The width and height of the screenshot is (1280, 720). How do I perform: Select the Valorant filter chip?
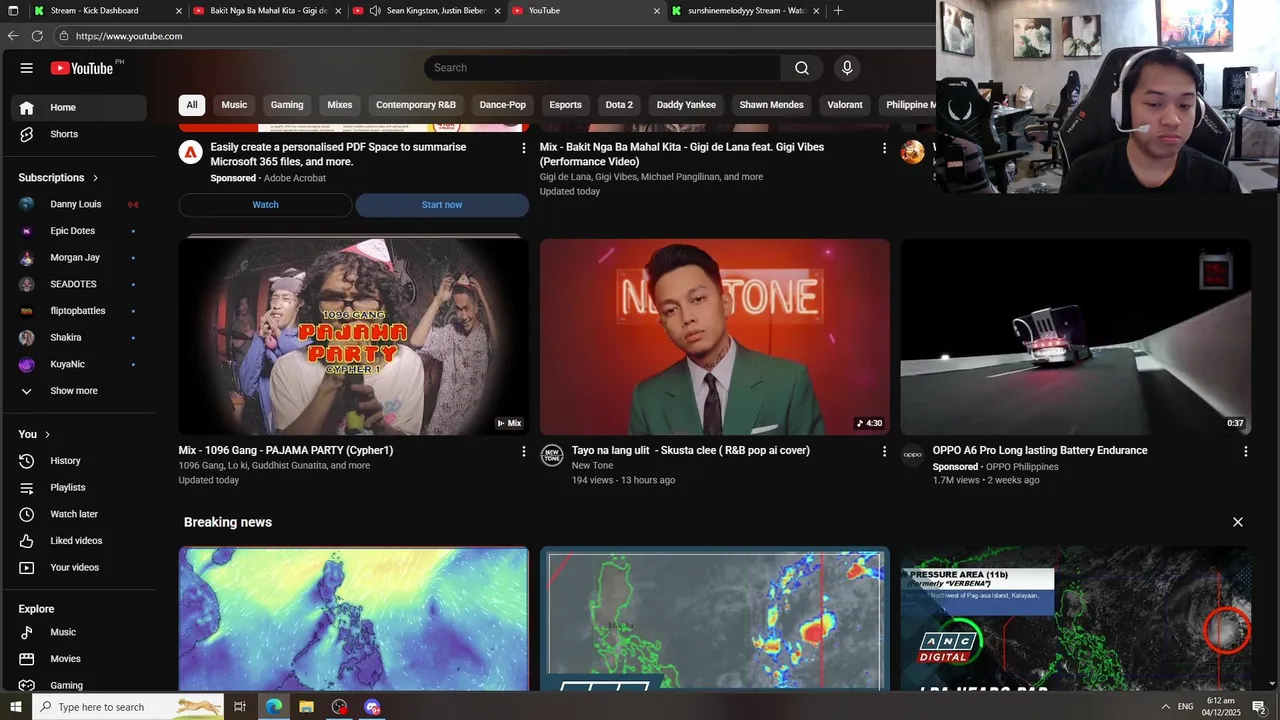845,105
